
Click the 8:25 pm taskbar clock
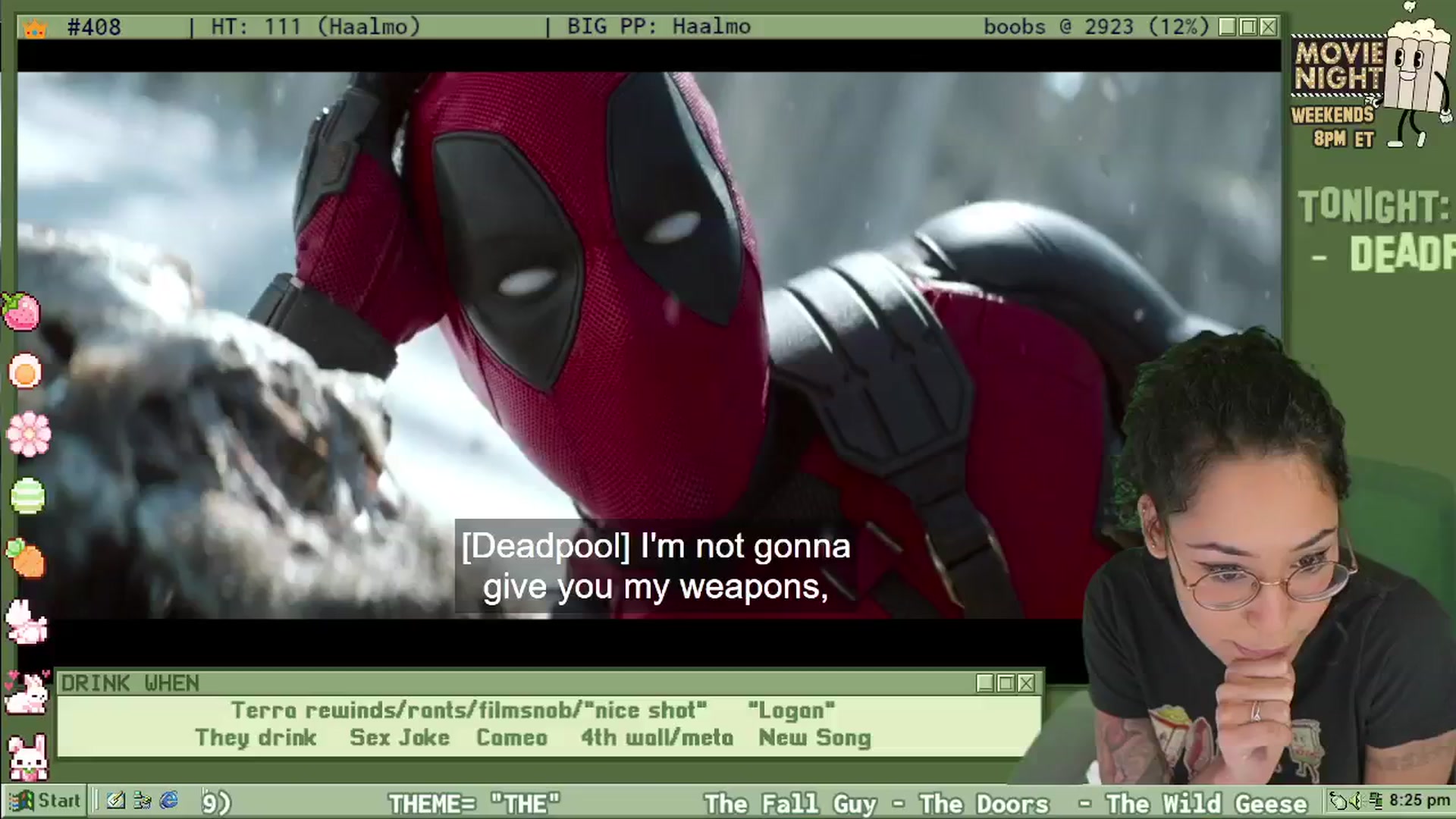tap(1420, 801)
